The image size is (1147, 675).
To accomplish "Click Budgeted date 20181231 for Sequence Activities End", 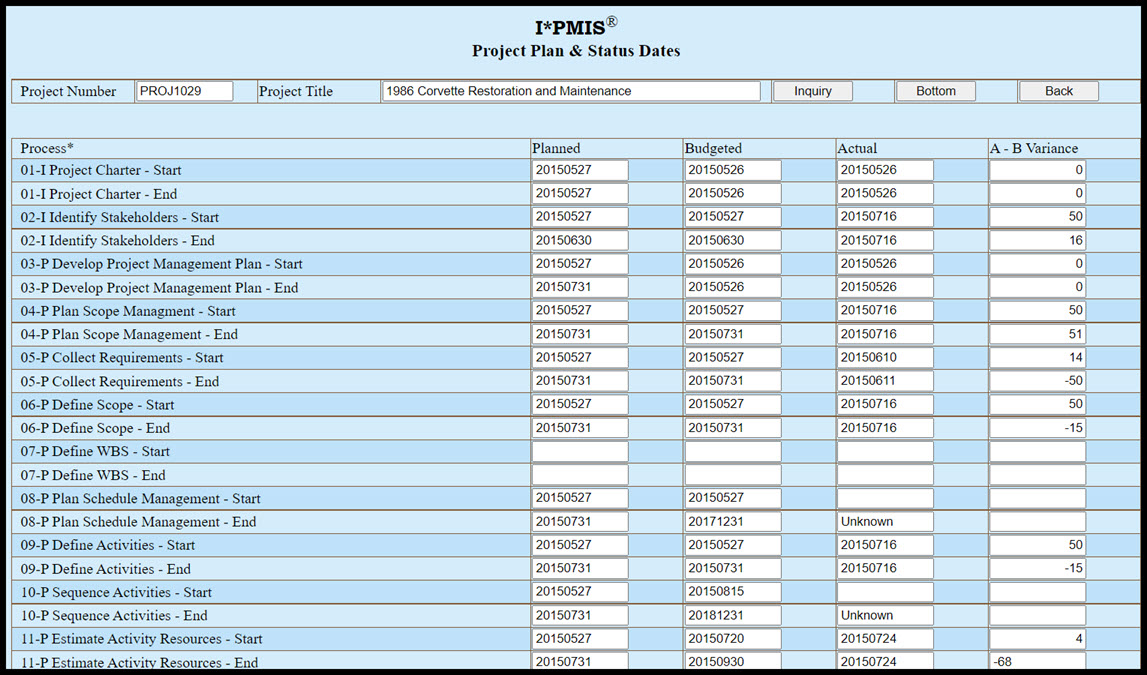I will pyautogui.click(x=733, y=616).
